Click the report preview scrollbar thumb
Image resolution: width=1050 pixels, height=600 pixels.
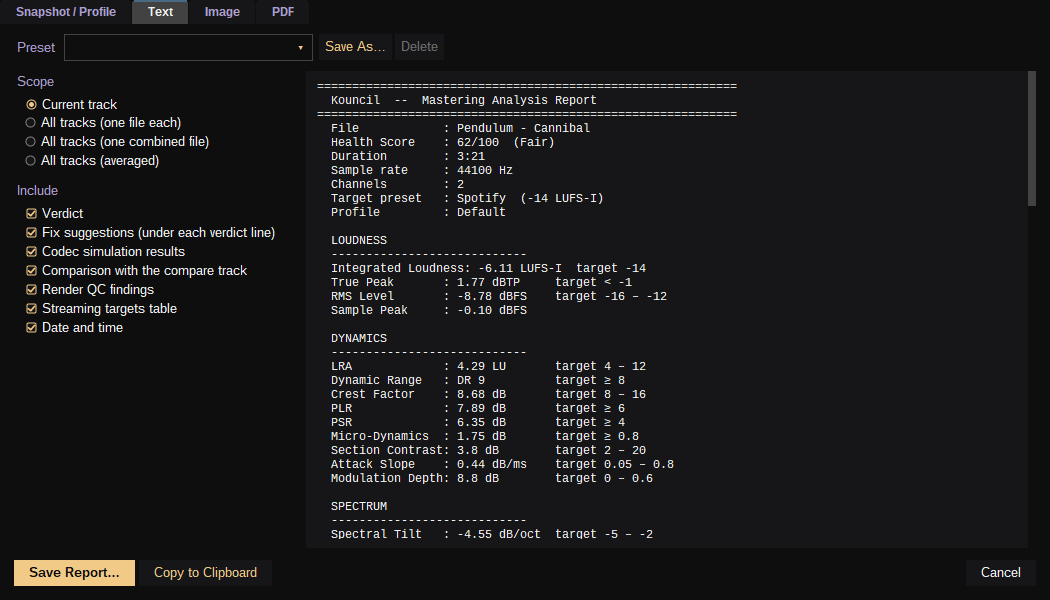click(1031, 139)
